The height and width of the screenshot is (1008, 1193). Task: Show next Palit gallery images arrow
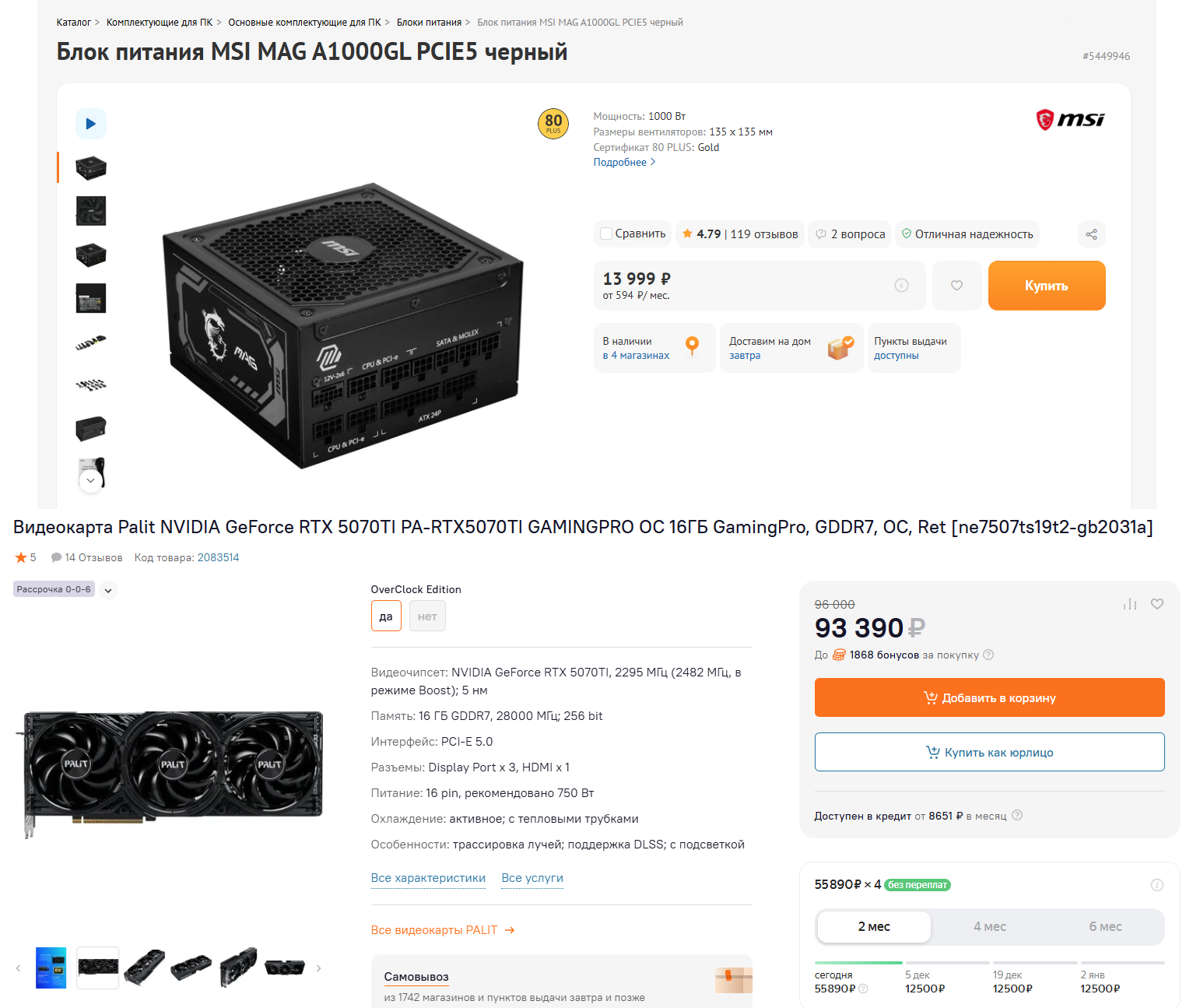pos(318,968)
